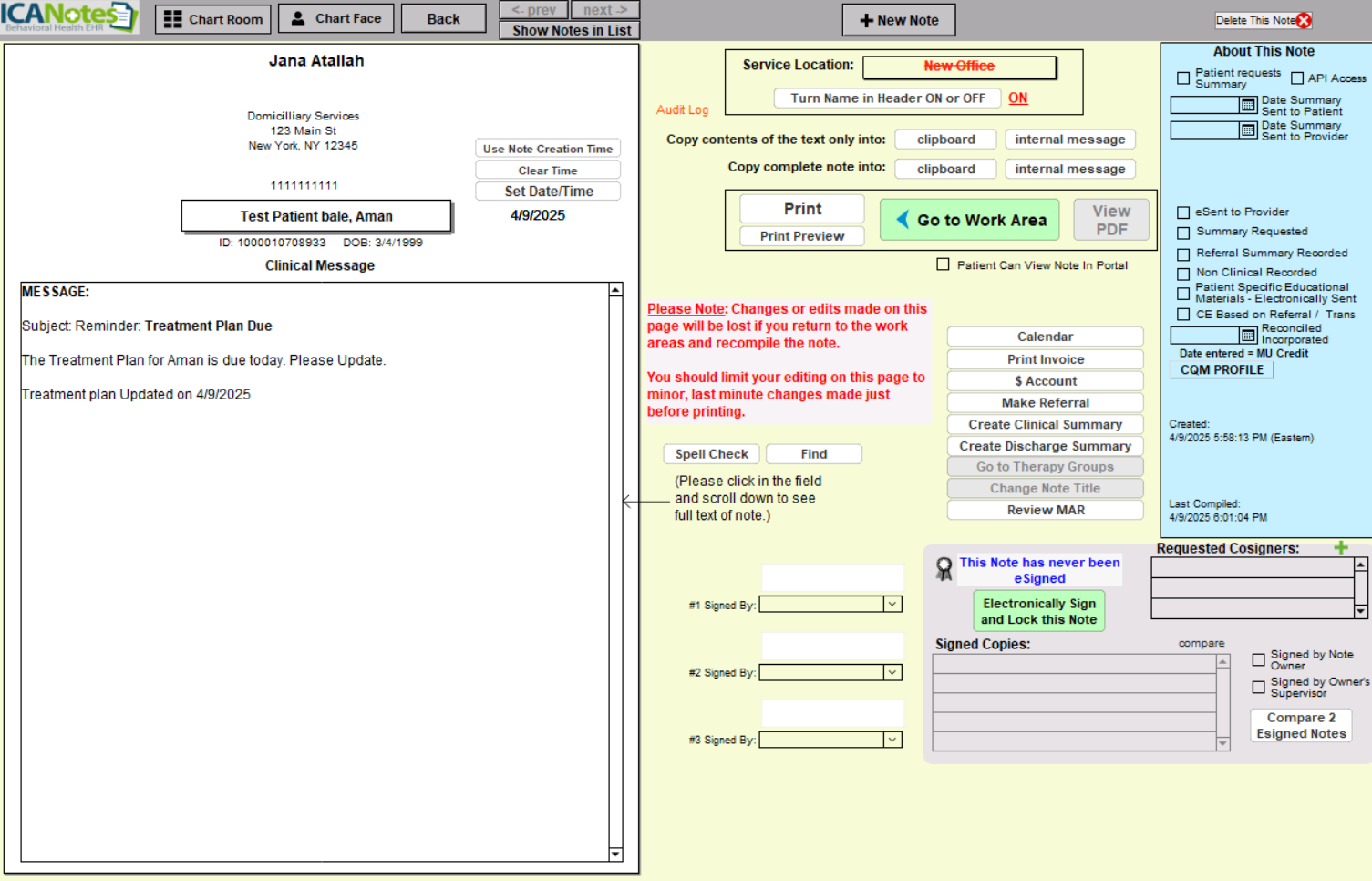1372x881 pixels.
Task: Tick the Signed by Note Owner checkbox
Action: coord(1258,659)
